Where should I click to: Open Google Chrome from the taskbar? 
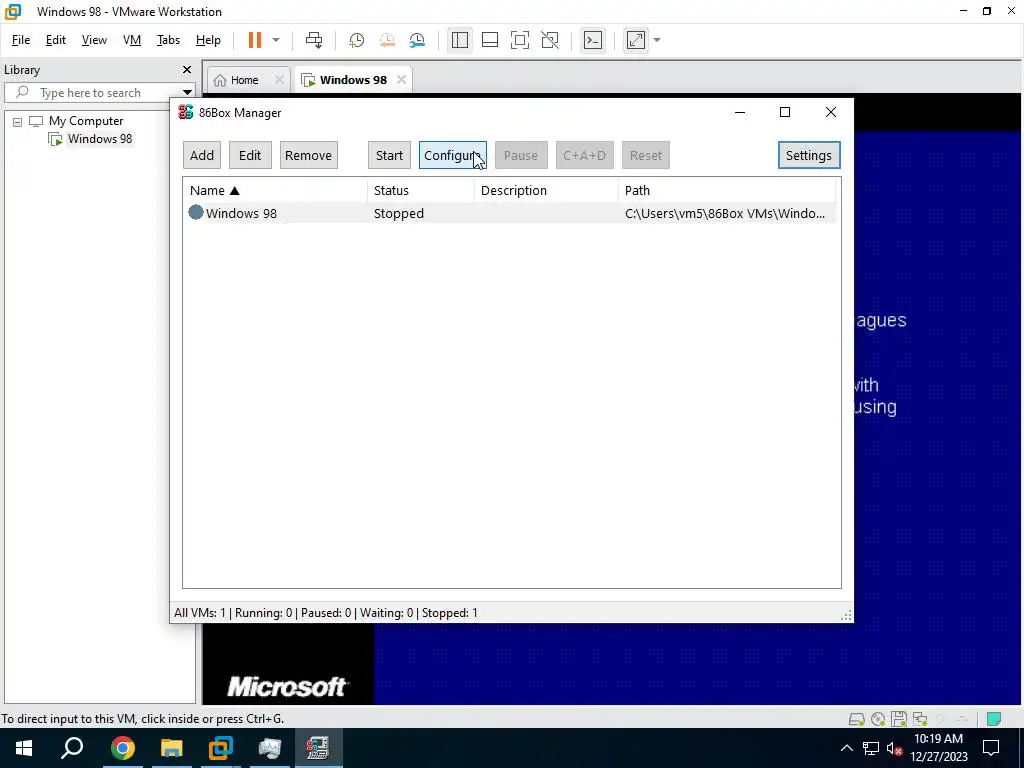[122, 748]
